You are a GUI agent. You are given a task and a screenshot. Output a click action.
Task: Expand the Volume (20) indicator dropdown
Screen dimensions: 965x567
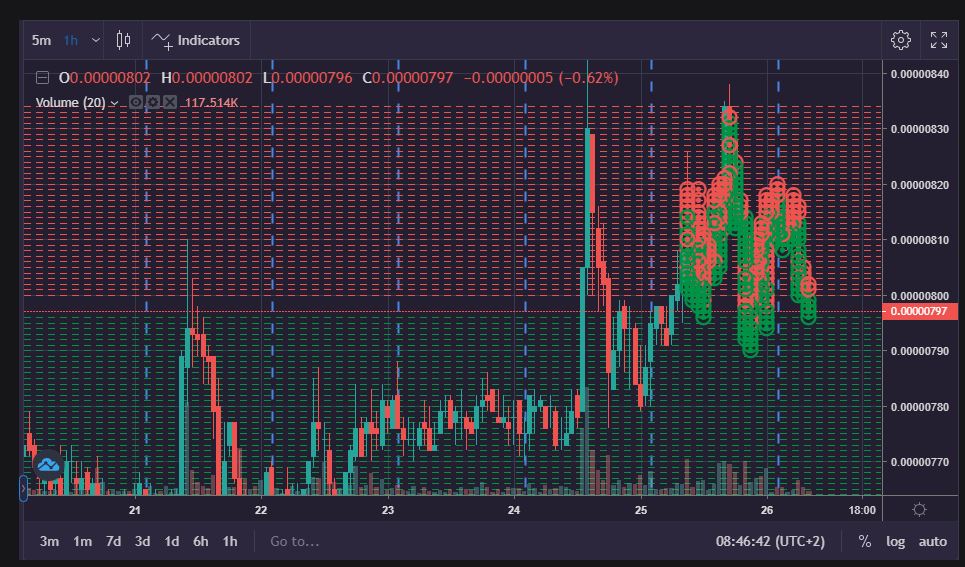[x=114, y=103]
